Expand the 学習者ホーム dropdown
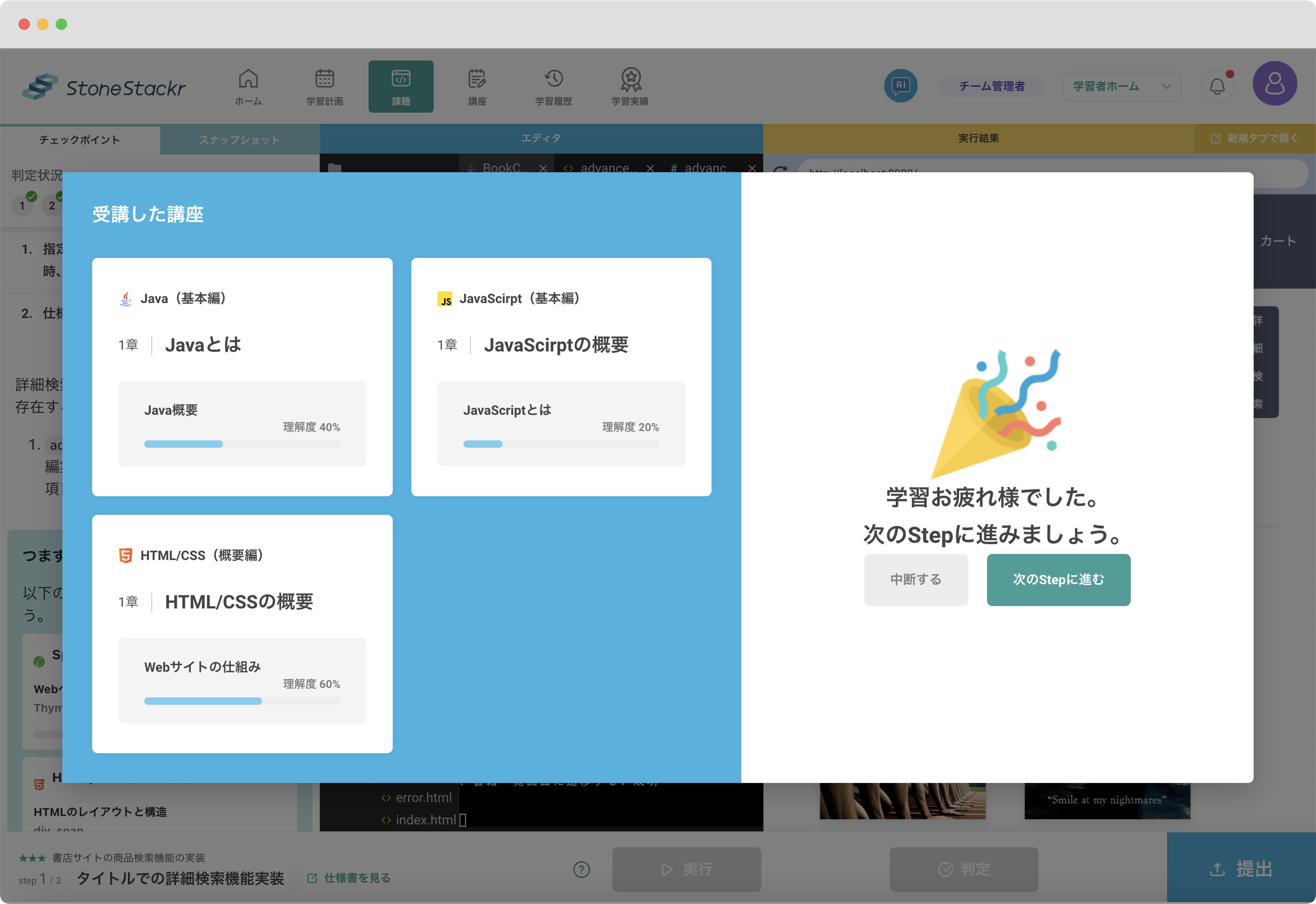This screenshot has height=904, width=1316. click(1121, 86)
